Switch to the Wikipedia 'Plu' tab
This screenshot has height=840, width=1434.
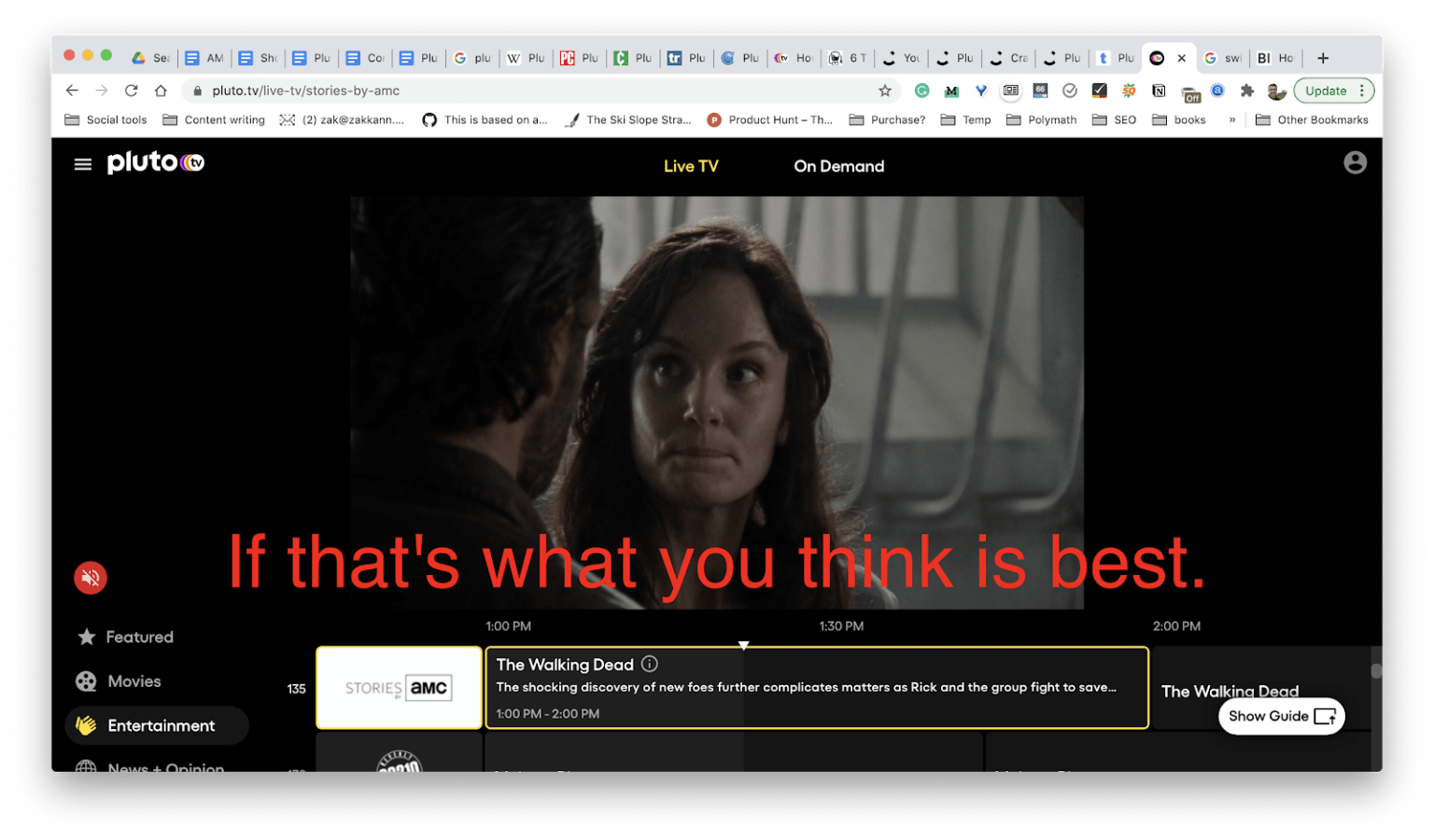coord(526,58)
